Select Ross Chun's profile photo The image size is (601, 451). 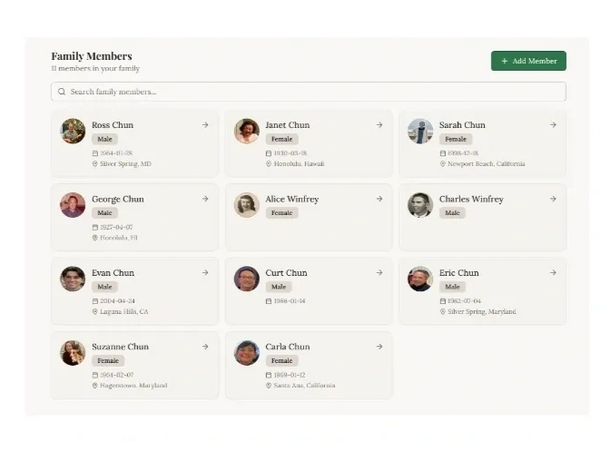(x=73, y=131)
